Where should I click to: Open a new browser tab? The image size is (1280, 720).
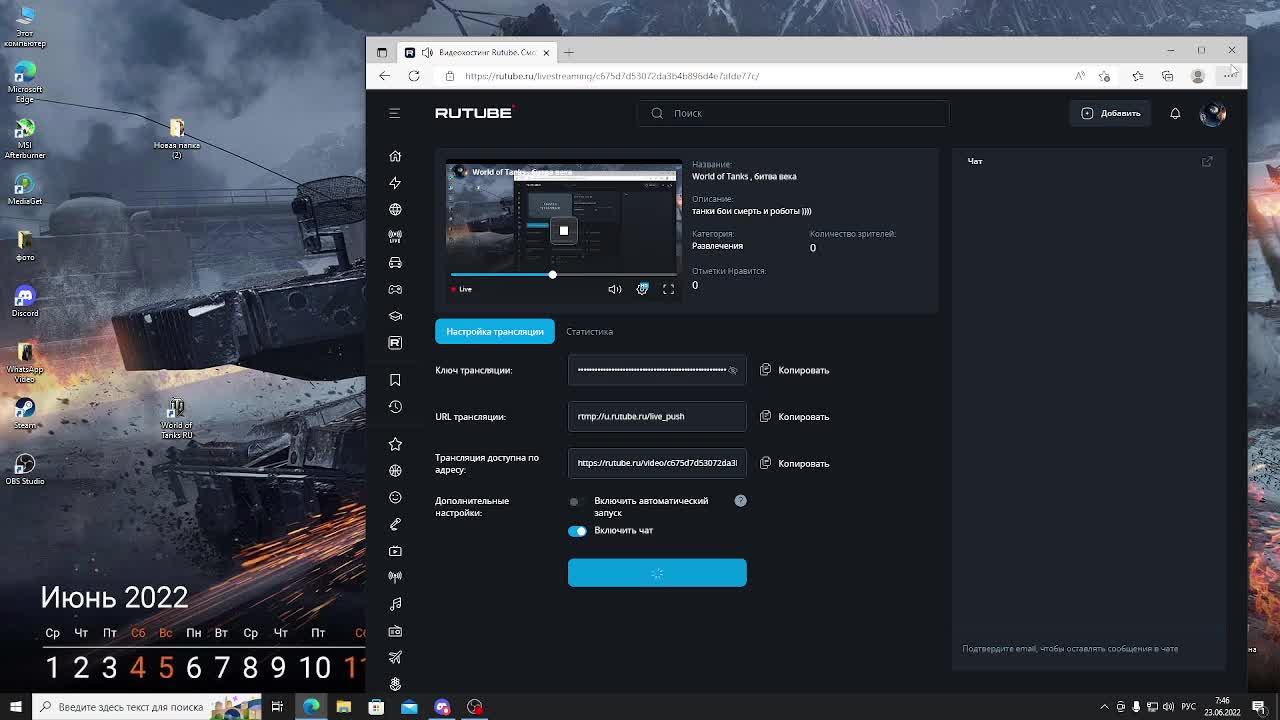(569, 52)
